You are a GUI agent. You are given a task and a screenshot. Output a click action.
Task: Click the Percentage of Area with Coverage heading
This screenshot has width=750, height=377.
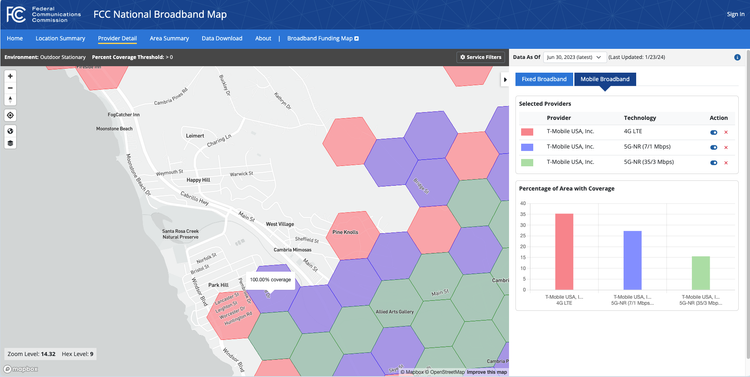click(x=567, y=188)
